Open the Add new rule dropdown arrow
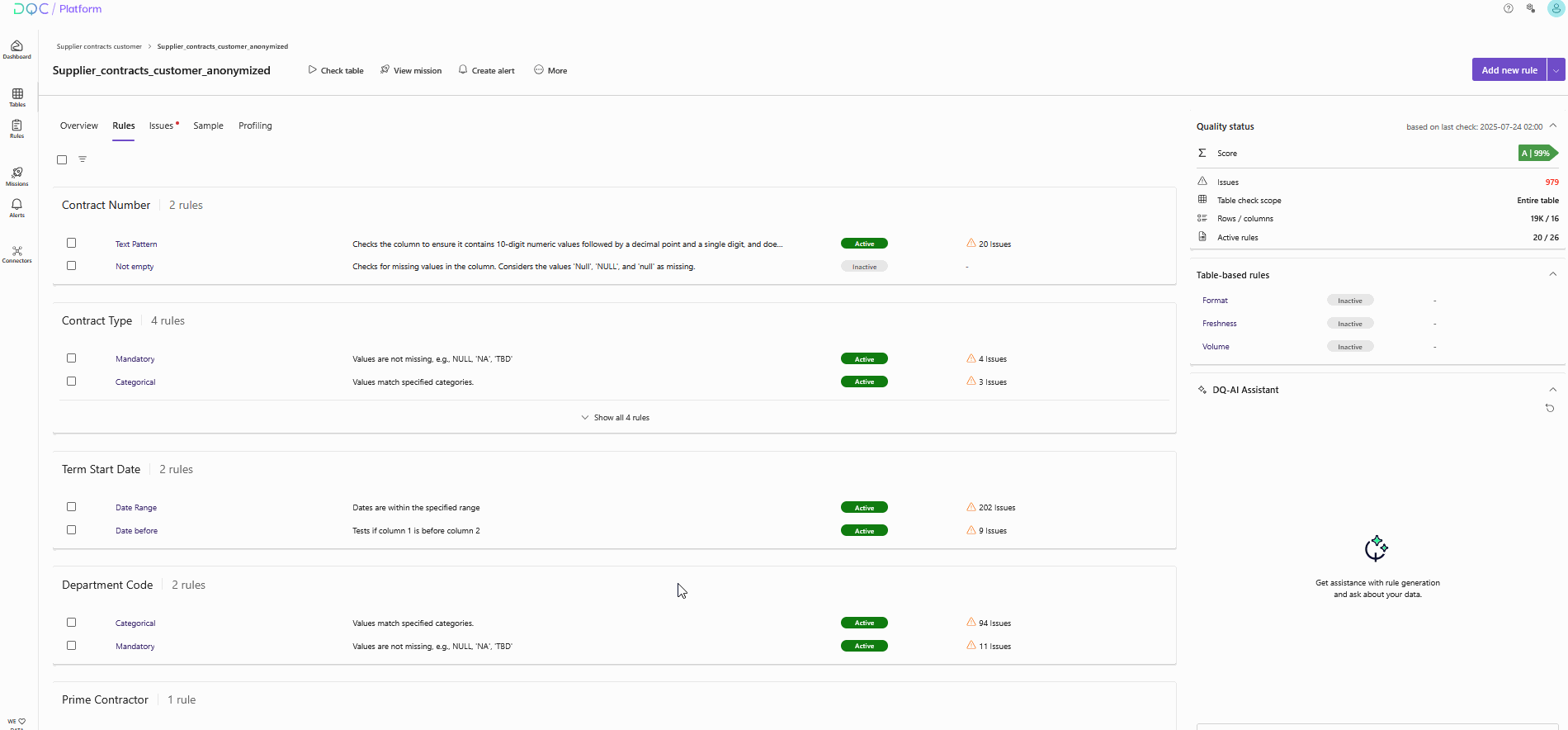 click(1556, 70)
